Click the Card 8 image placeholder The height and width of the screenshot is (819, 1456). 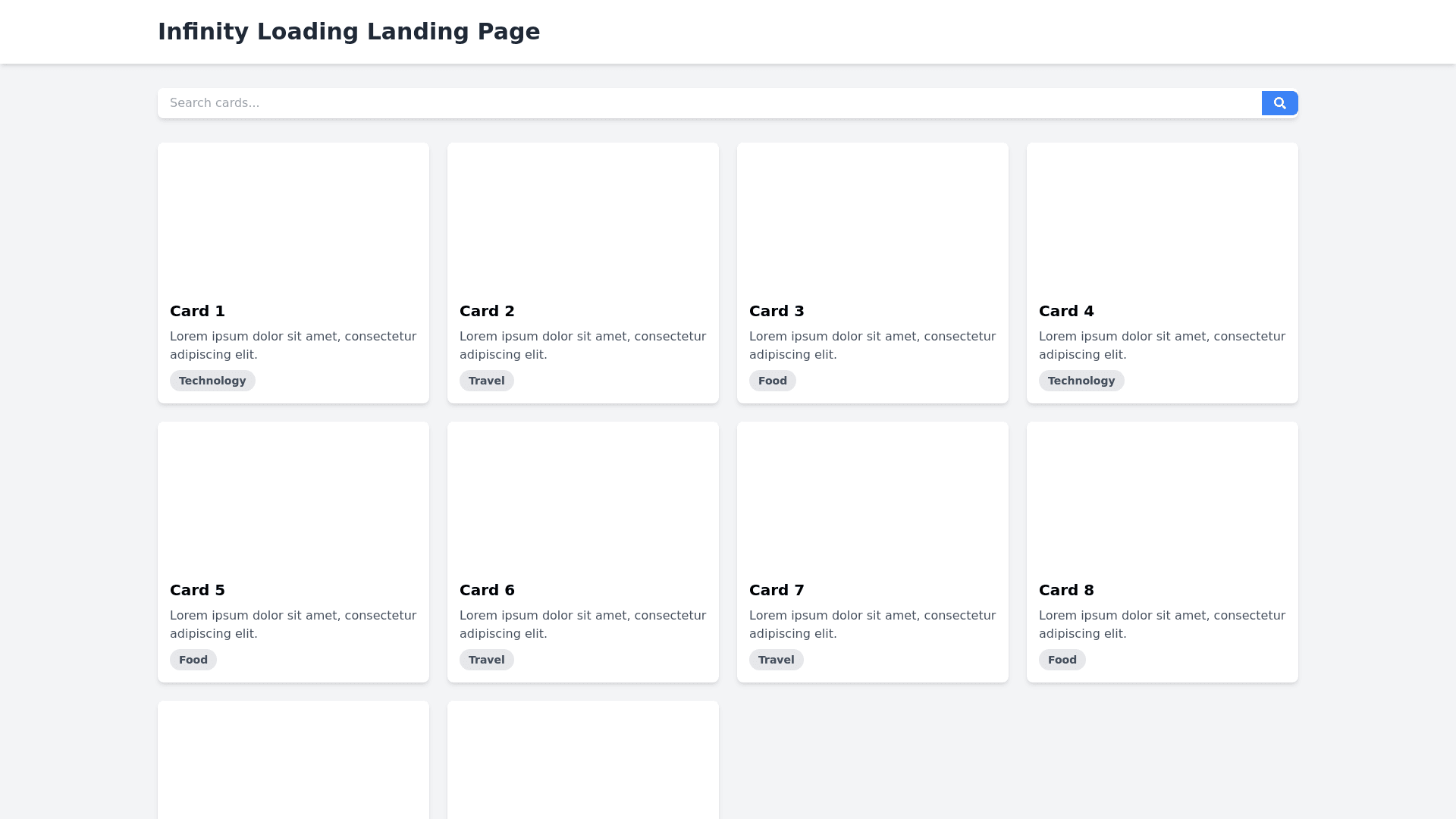[x=1163, y=494]
